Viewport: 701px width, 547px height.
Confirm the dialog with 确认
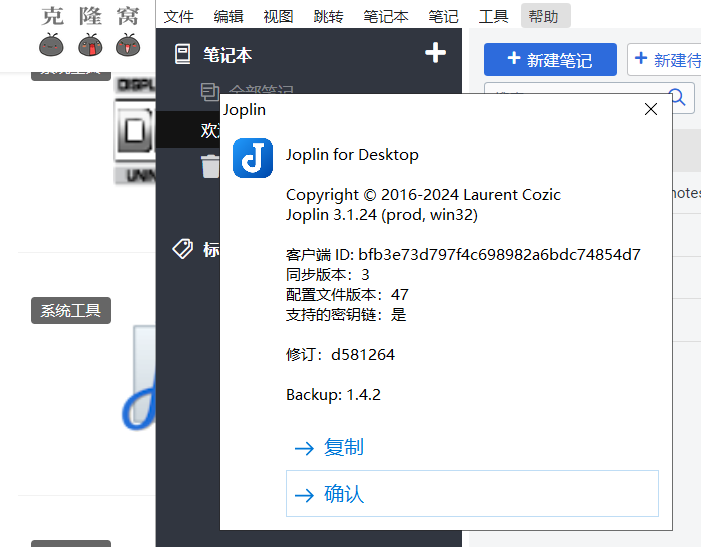pyautogui.click(x=472, y=493)
